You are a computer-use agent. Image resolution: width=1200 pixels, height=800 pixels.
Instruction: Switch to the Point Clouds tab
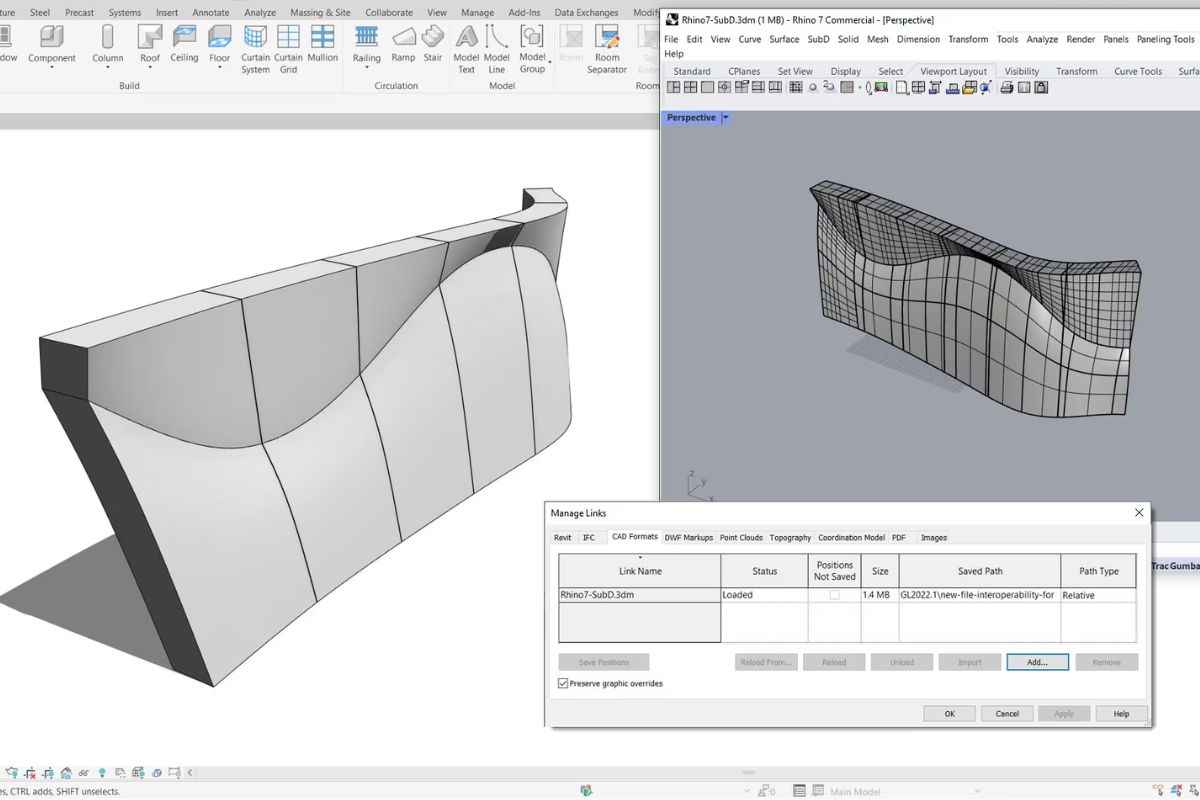[741, 538]
